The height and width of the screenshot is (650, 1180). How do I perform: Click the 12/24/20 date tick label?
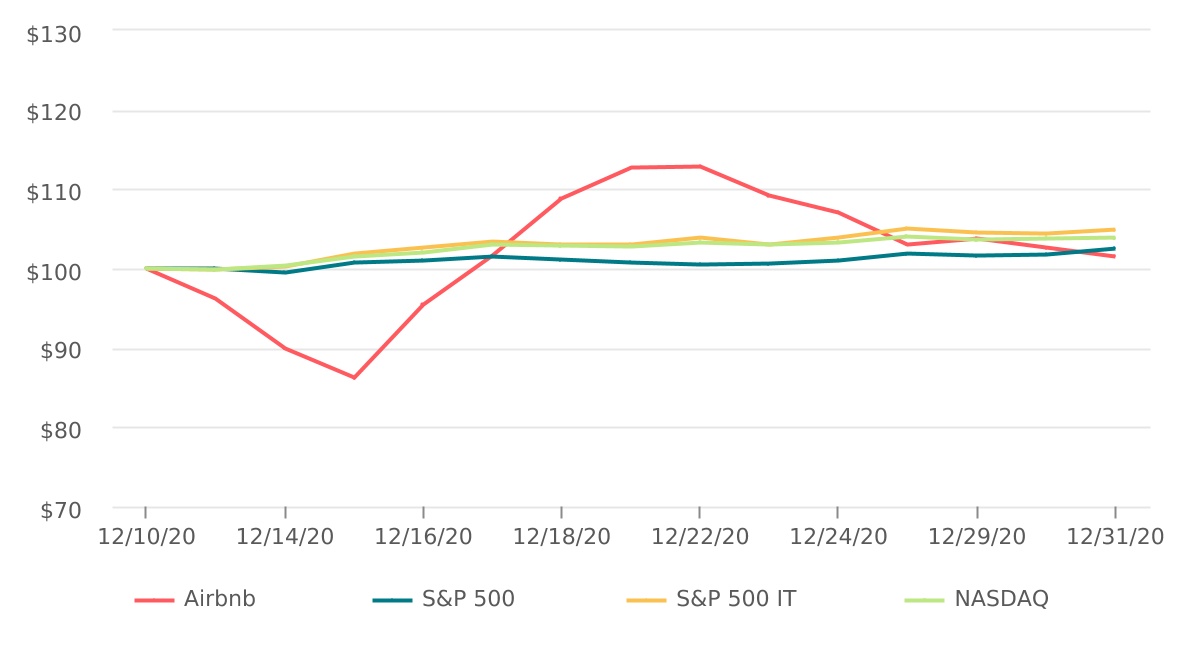click(838, 537)
